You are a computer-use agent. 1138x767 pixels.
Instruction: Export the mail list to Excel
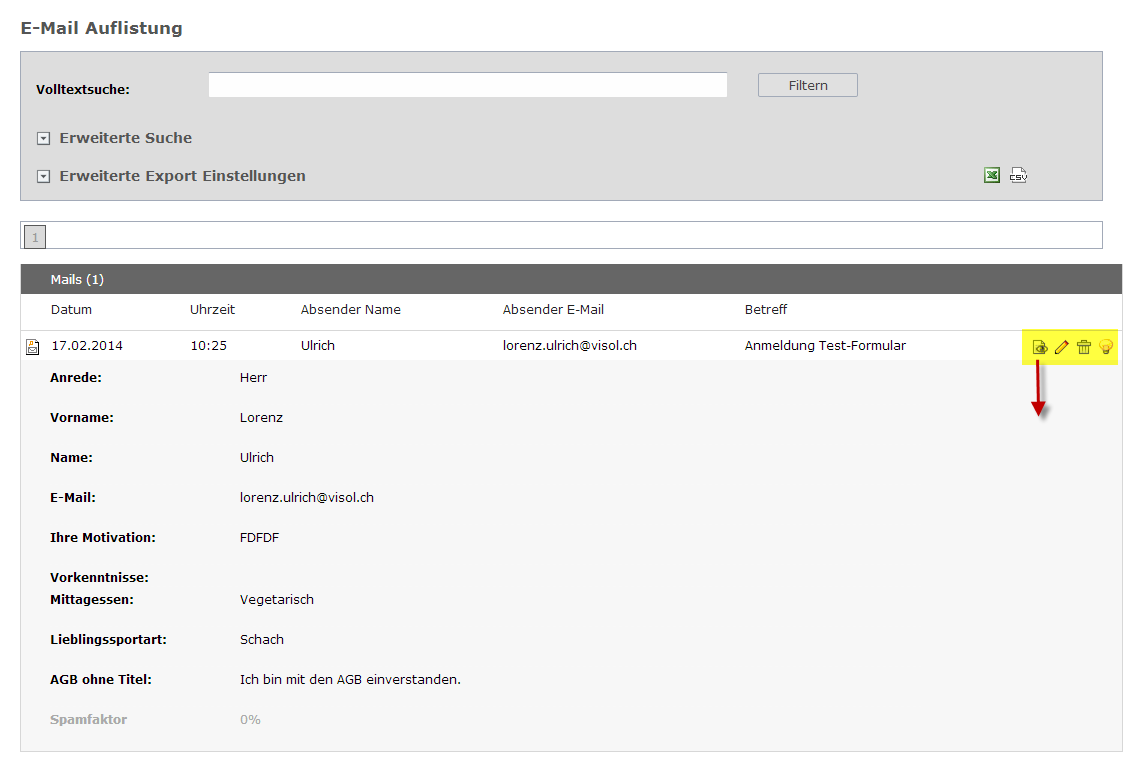pyautogui.click(x=991, y=175)
